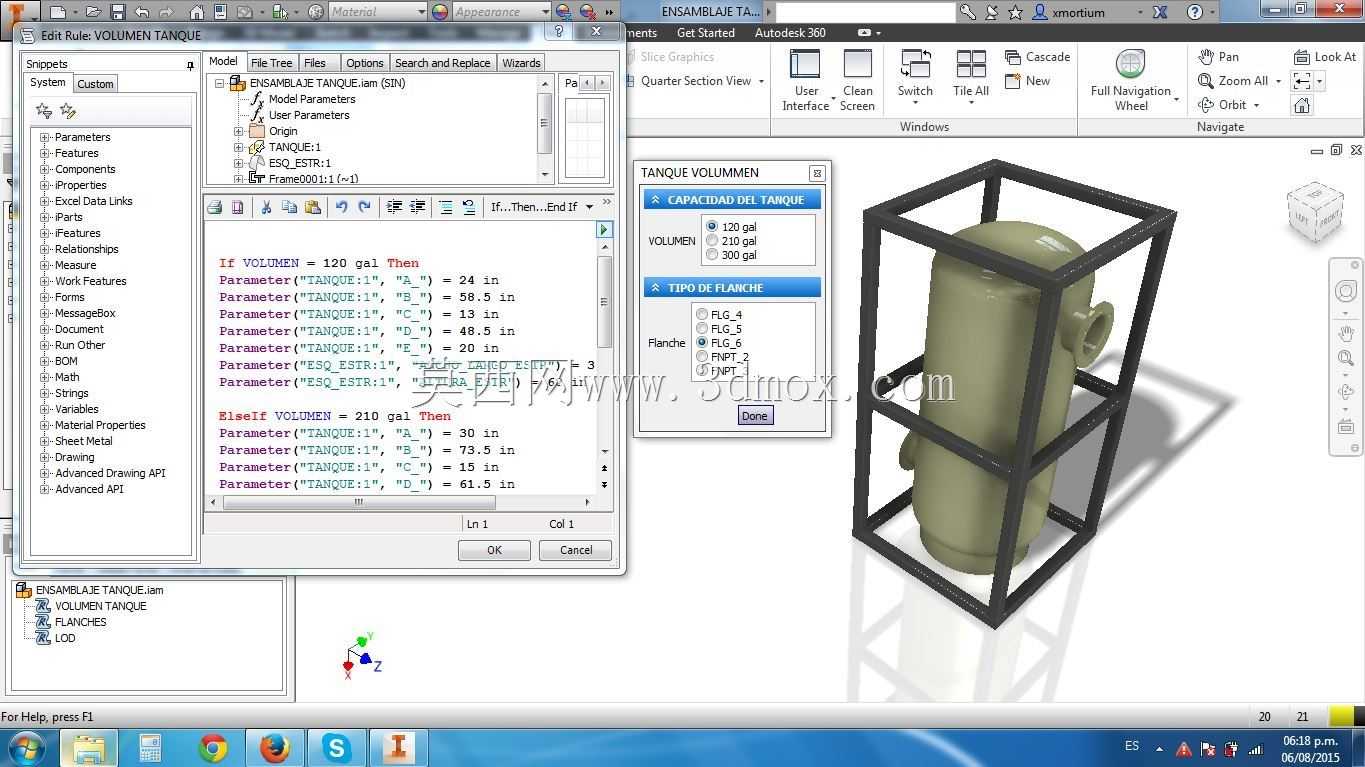1365x767 pixels.
Task: Open Skype from the Windows taskbar
Action: [x=336, y=747]
